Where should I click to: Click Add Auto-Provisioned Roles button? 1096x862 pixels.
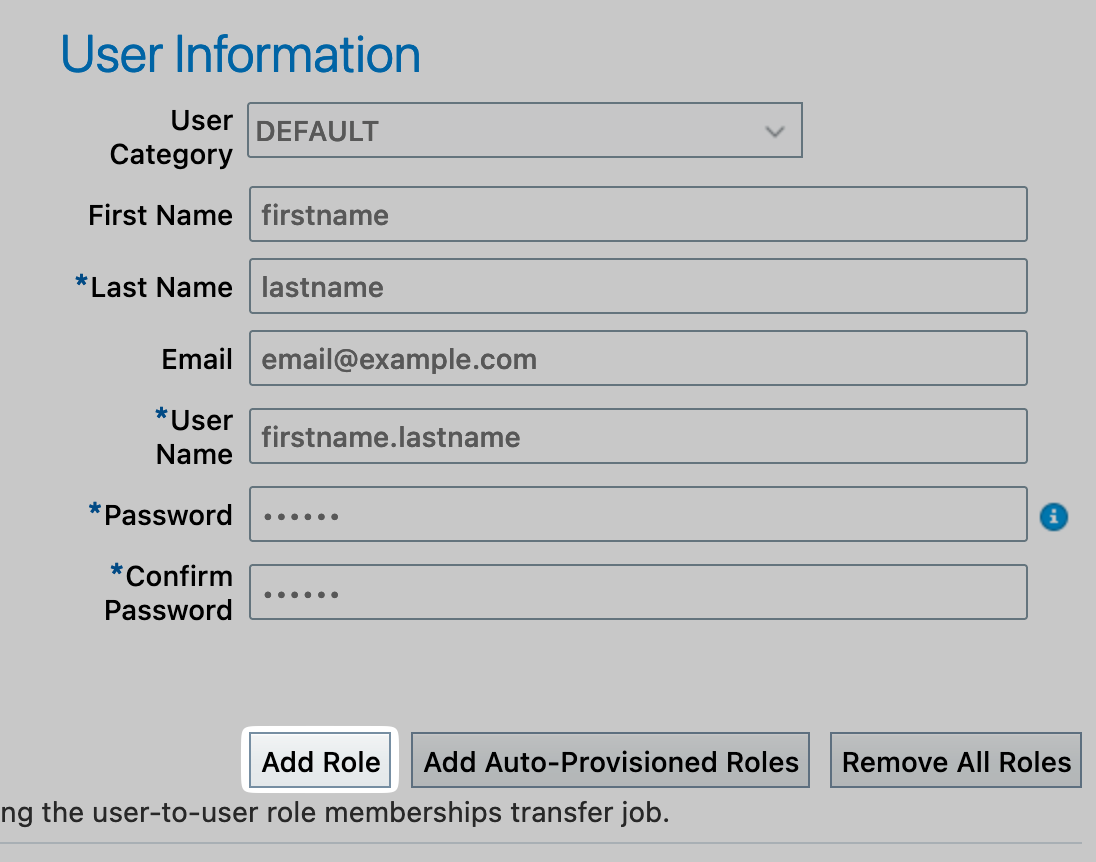tap(611, 762)
